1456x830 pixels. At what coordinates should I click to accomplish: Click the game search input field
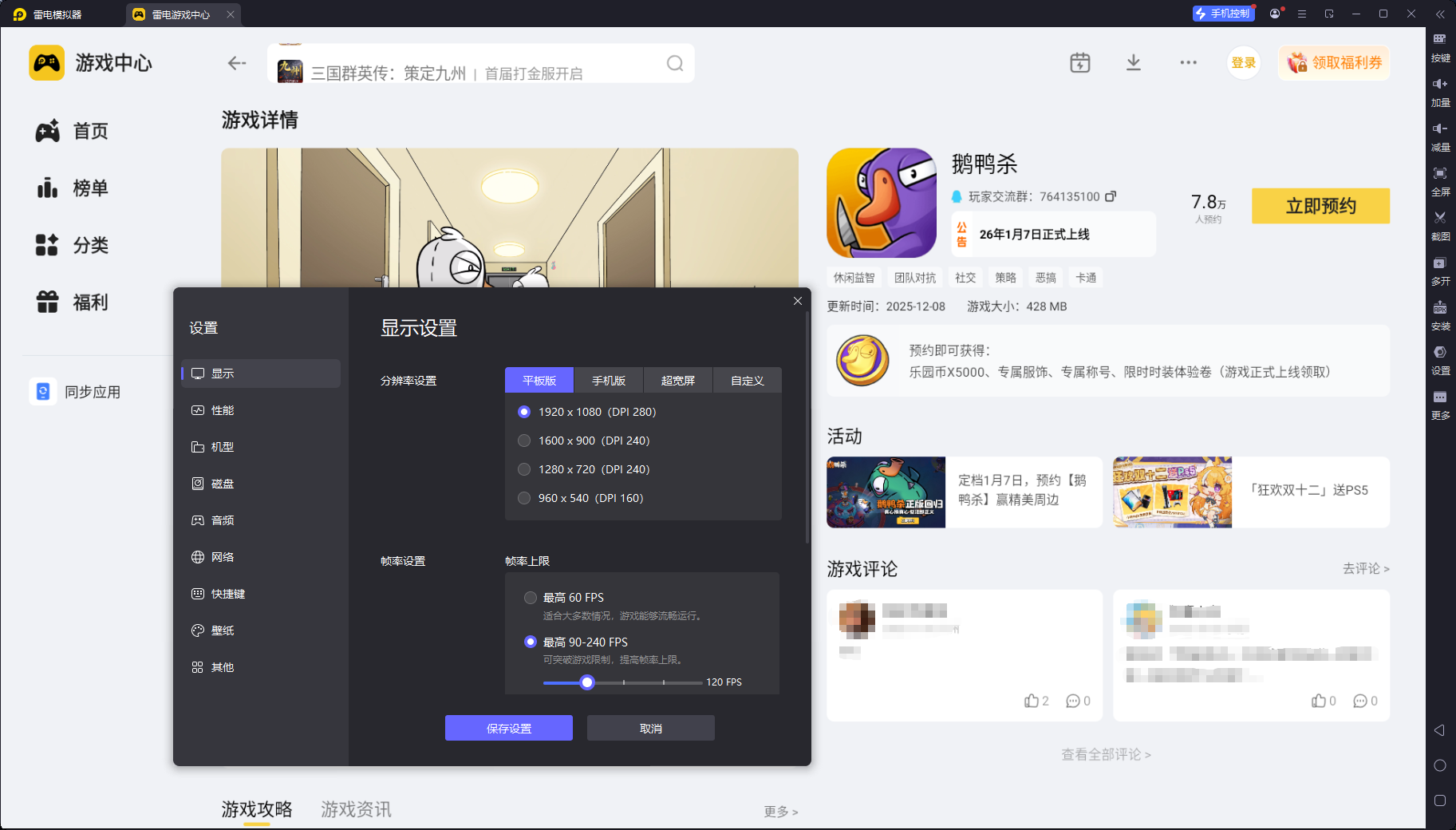(x=481, y=63)
